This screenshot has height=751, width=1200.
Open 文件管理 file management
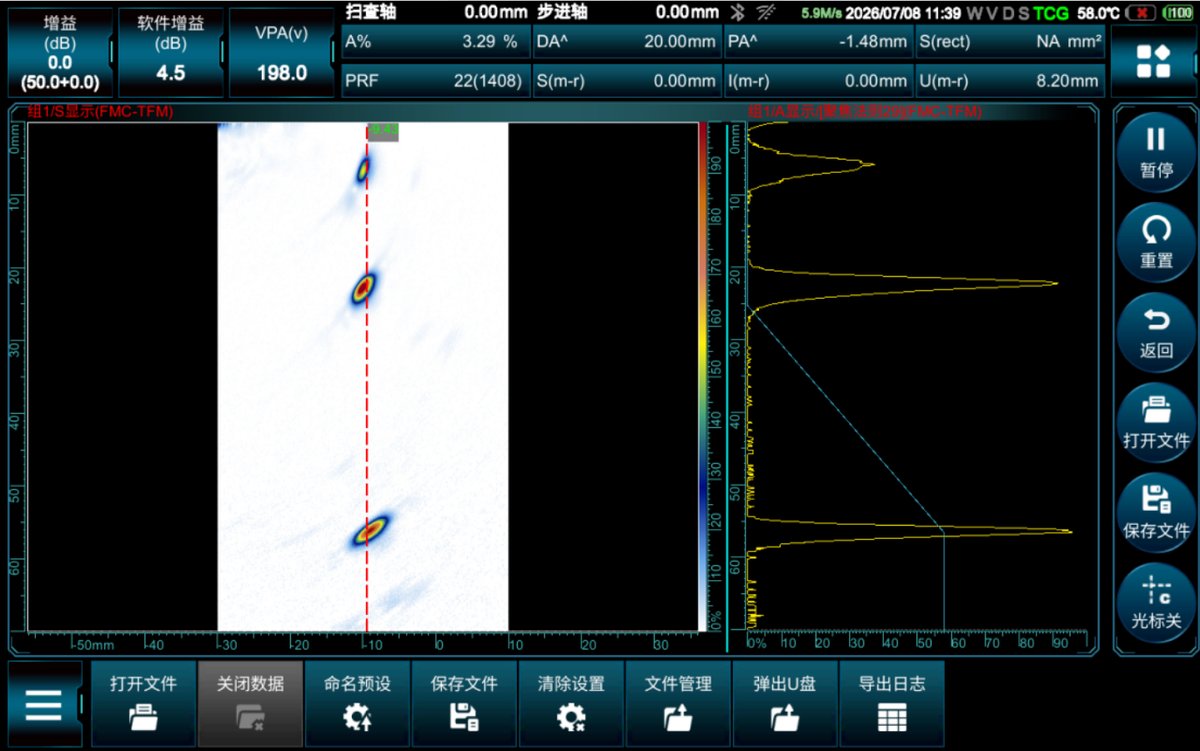[x=679, y=703]
